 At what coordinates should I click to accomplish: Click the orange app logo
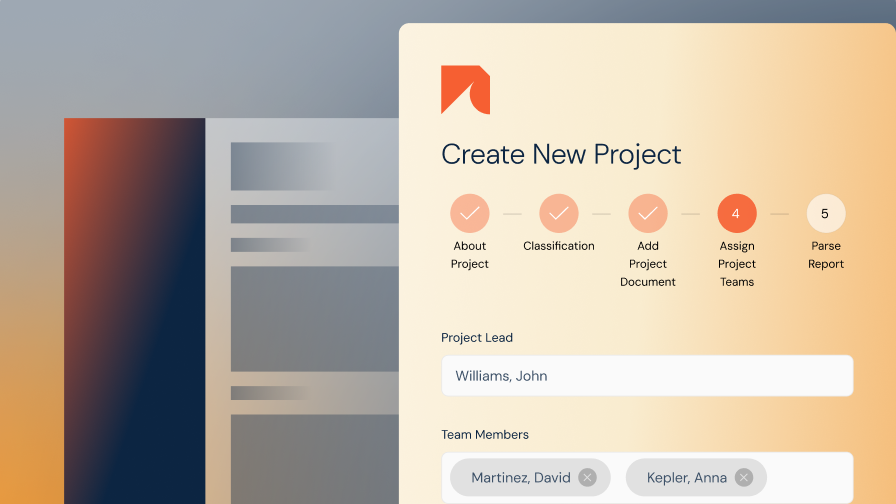click(x=465, y=90)
